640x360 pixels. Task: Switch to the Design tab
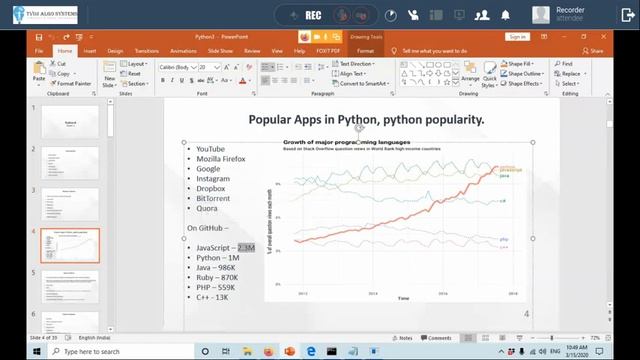click(x=115, y=51)
